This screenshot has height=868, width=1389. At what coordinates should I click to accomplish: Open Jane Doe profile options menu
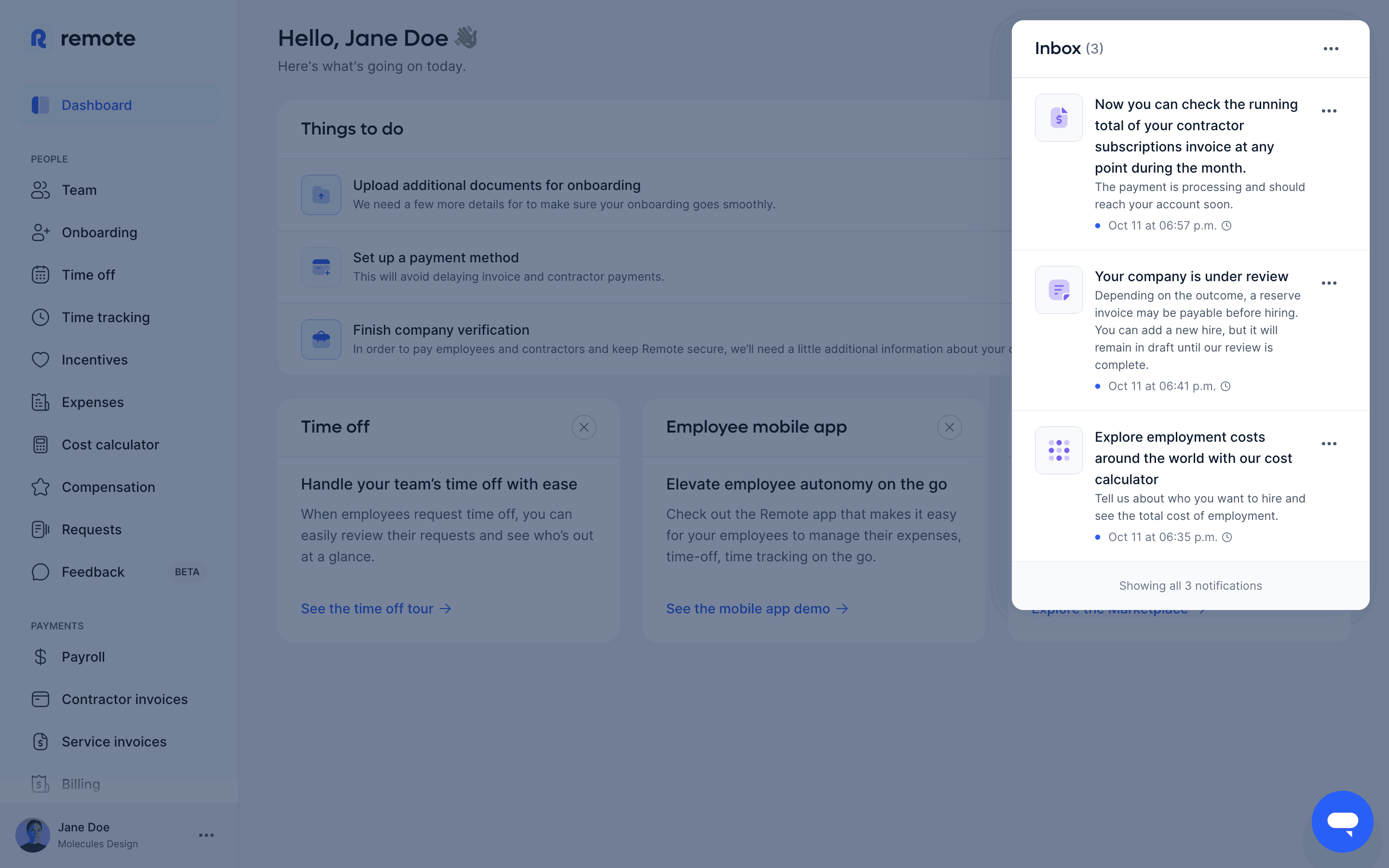point(206,835)
